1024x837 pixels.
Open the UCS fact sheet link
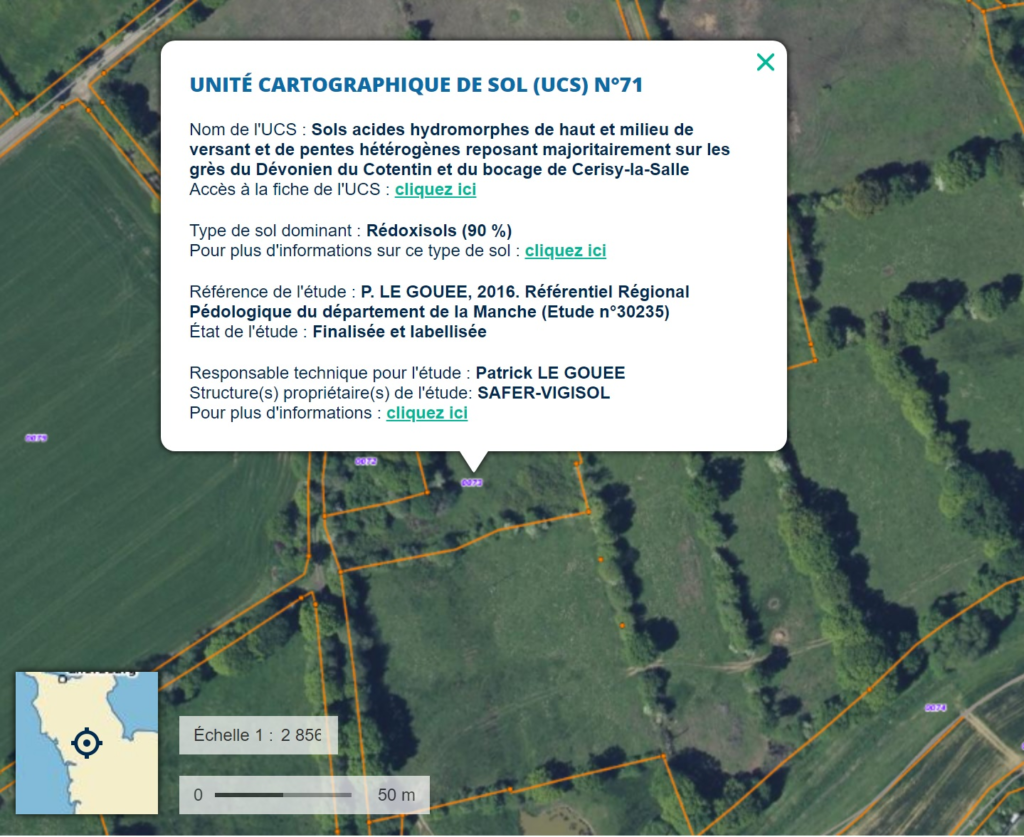tap(435, 190)
